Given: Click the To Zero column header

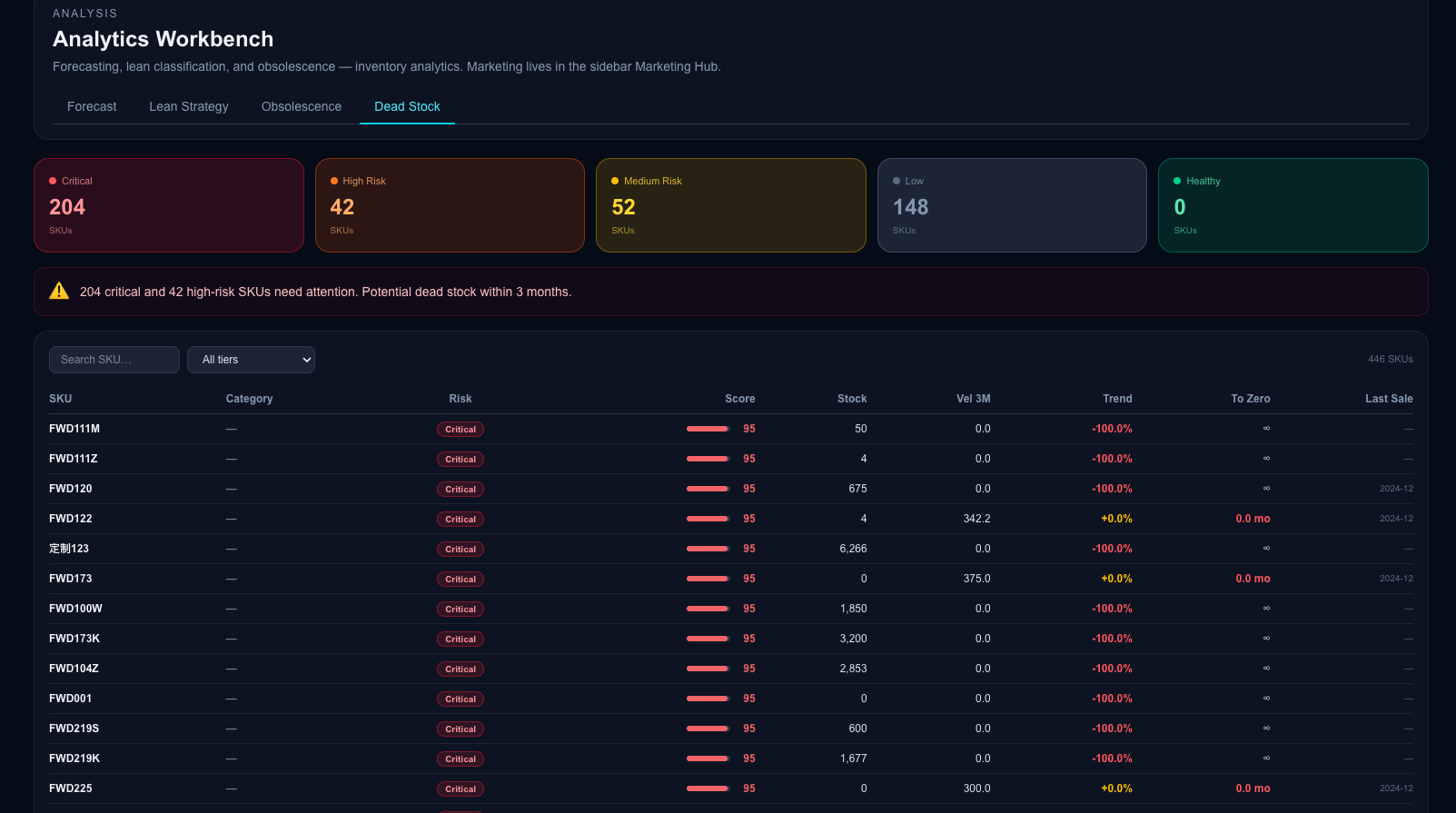Looking at the screenshot, I should [x=1251, y=399].
